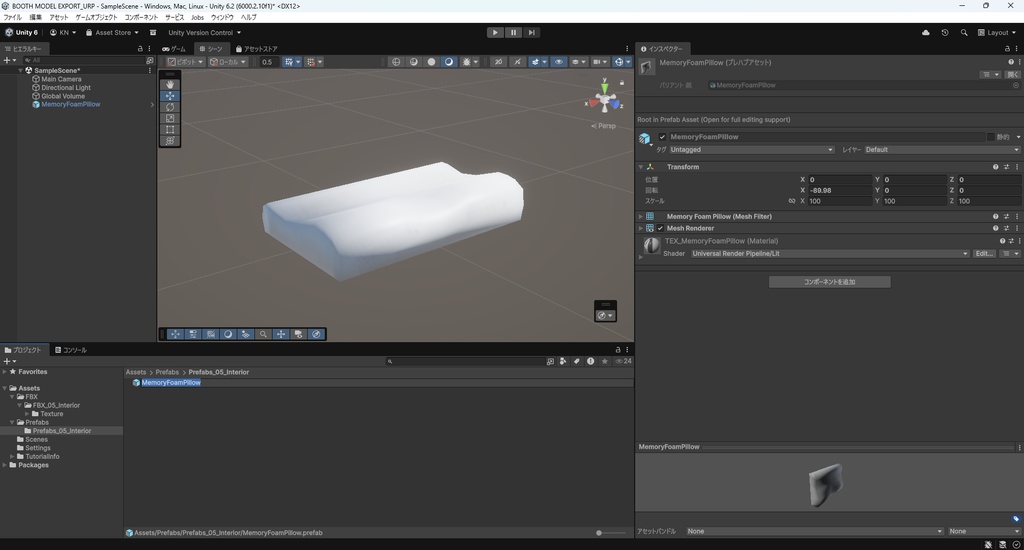Image resolution: width=1024 pixels, height=550 pixels.
Task: Collapse the Transform component
Action: point(641,167)
